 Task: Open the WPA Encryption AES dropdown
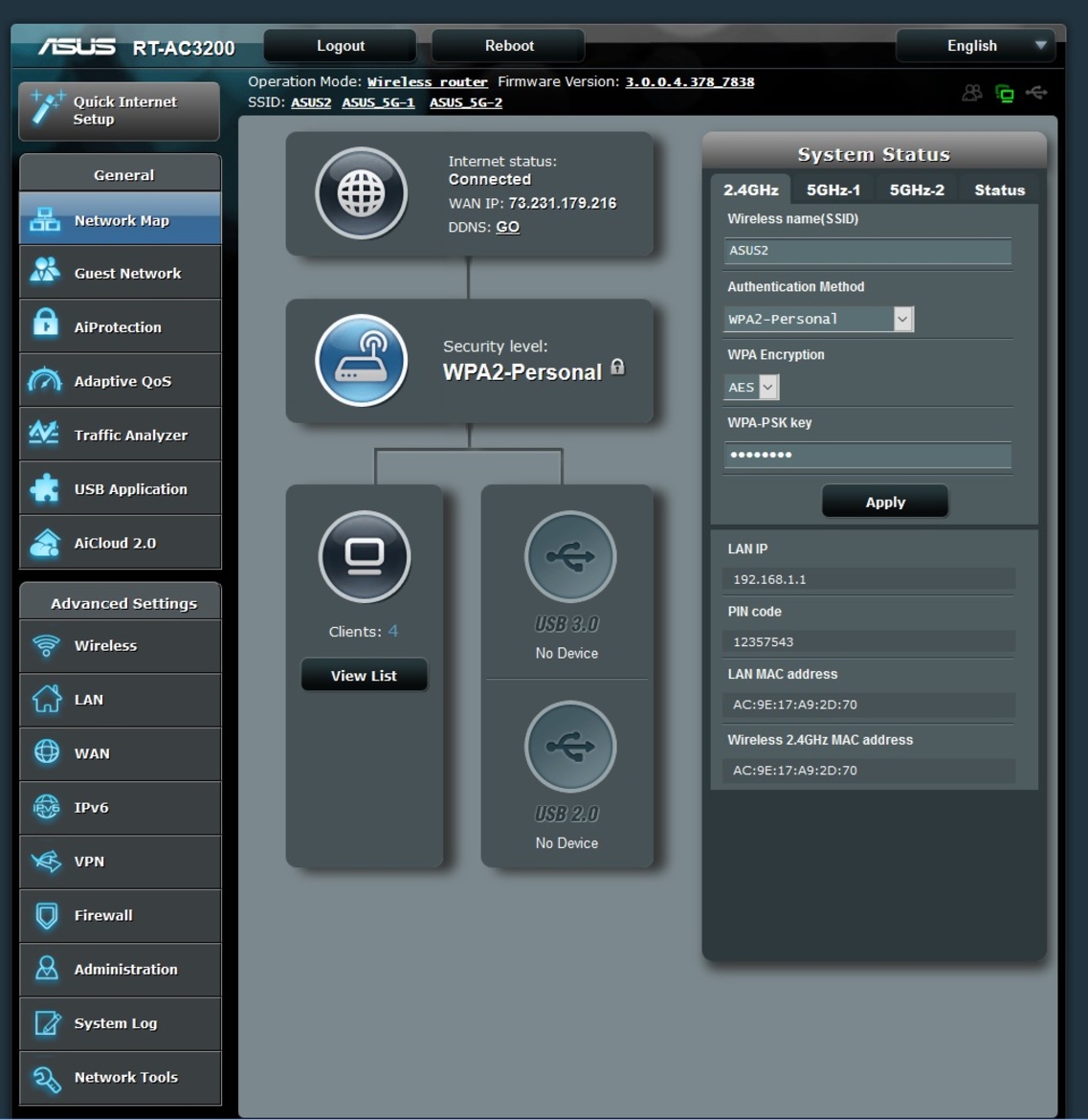751,387
